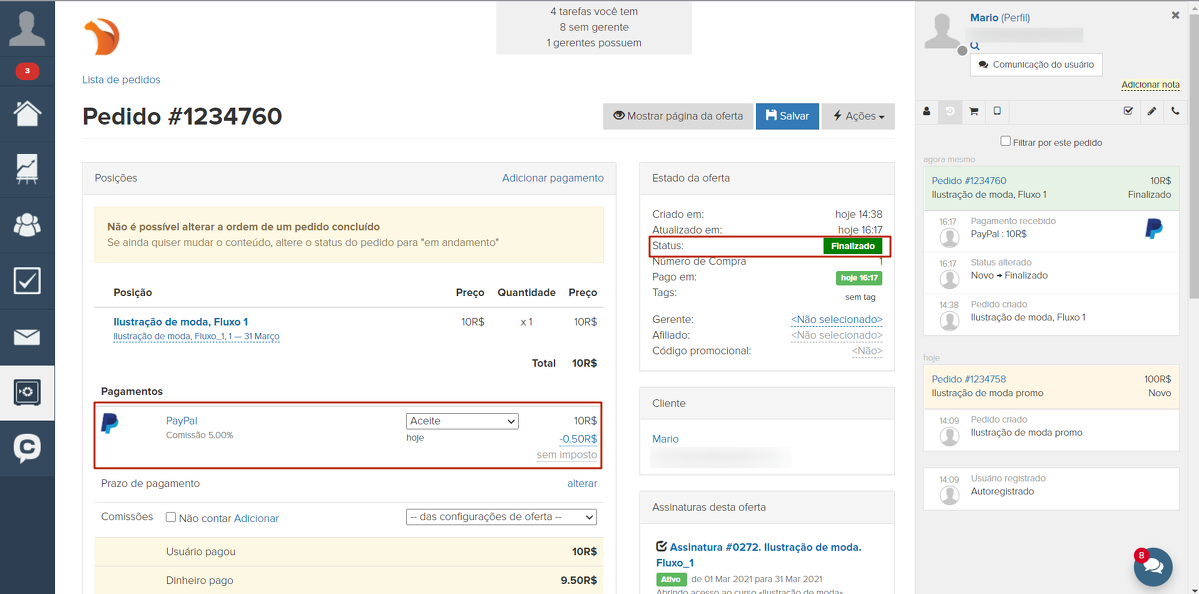Check the 'Não contar' commissions checkbox
The height and width of the screenshot is (594, 1199).
point(171,518)
